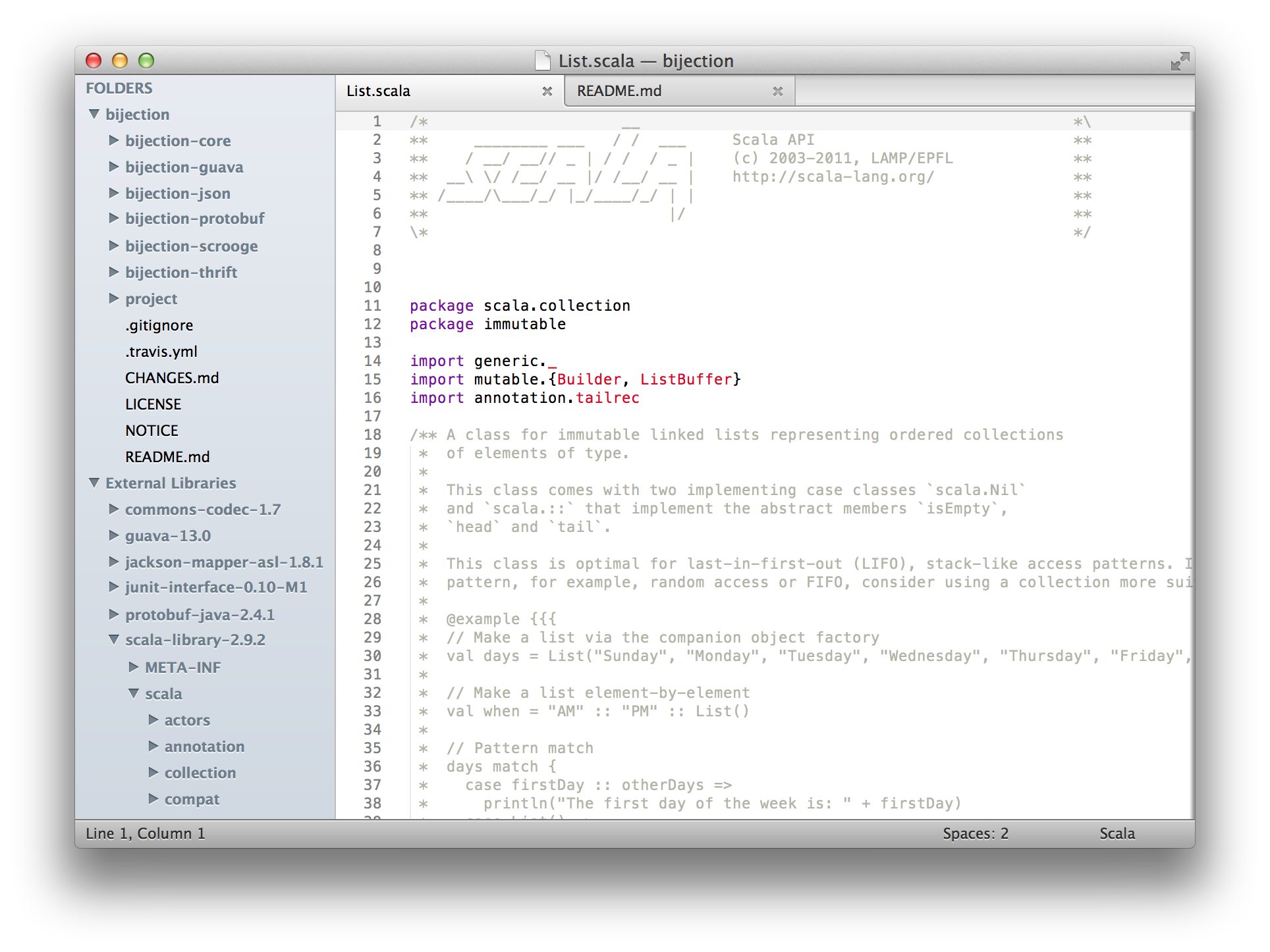The image size is (1270, 952).
Task: Select the List.scala tab
Action: click(x=379, y=92)
